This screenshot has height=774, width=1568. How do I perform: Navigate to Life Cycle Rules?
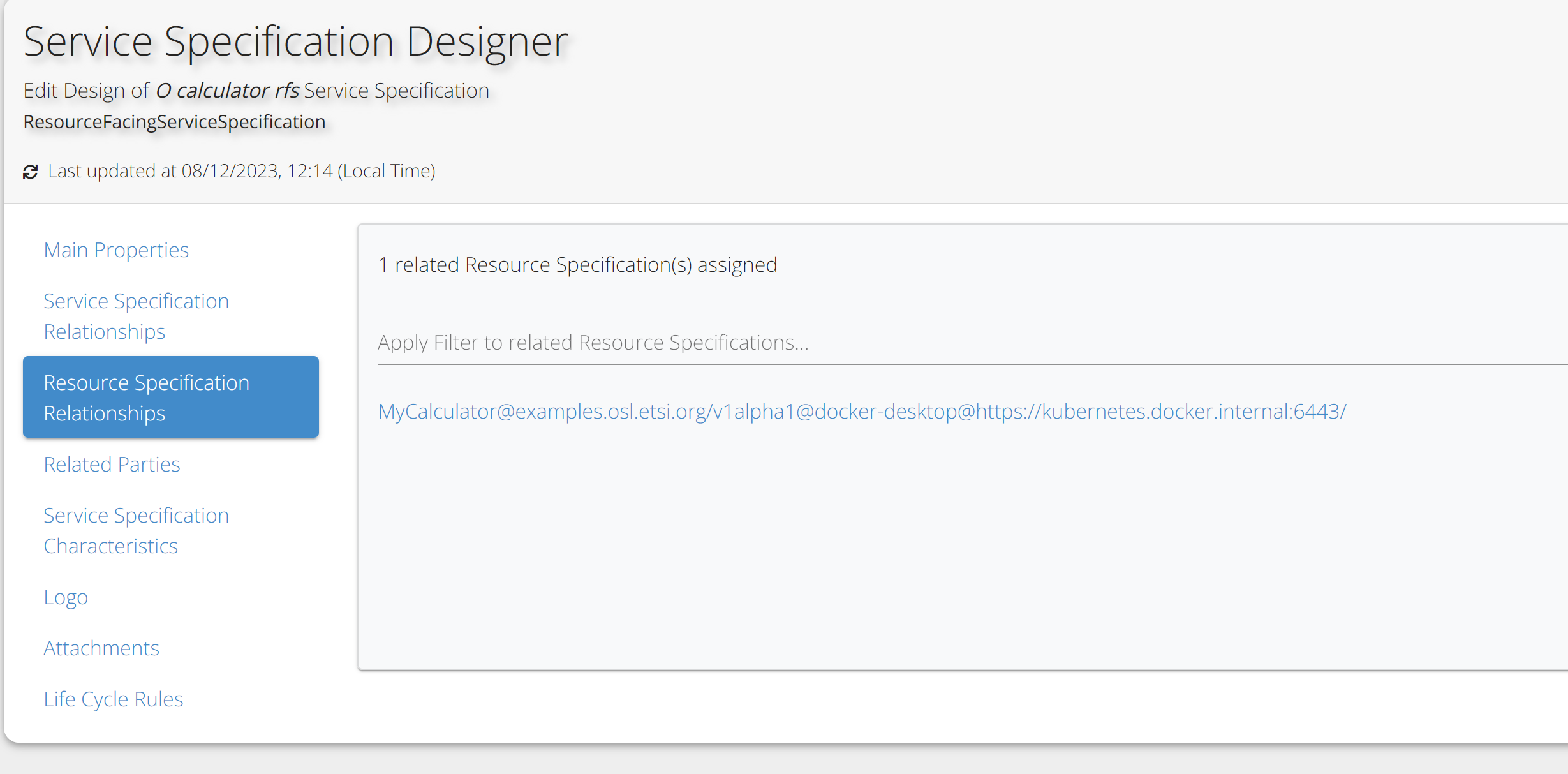tap(113, 699)
